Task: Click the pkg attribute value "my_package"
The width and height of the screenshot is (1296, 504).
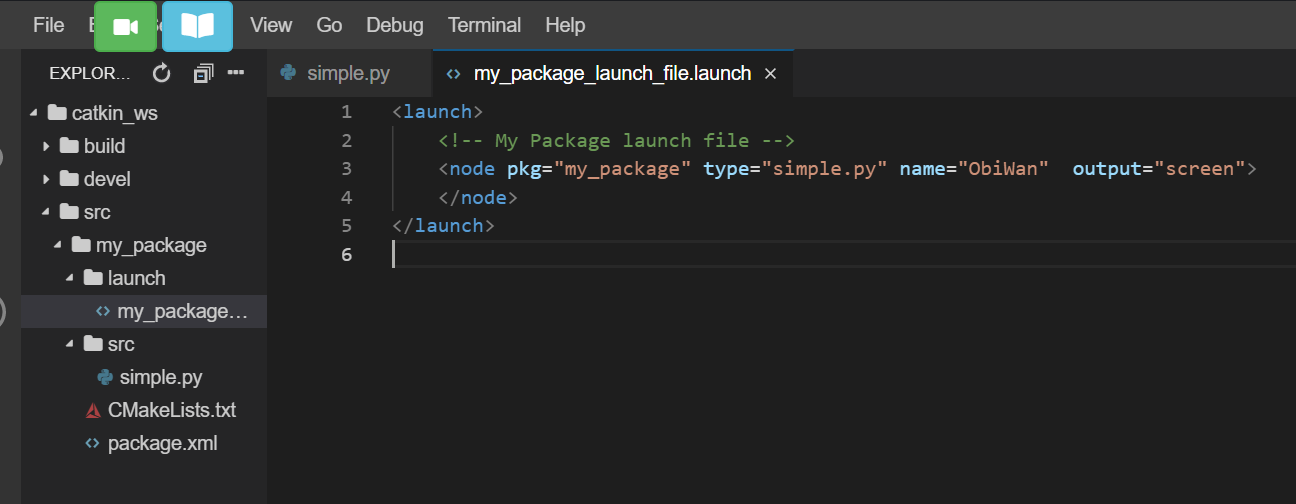Action: 622,169
